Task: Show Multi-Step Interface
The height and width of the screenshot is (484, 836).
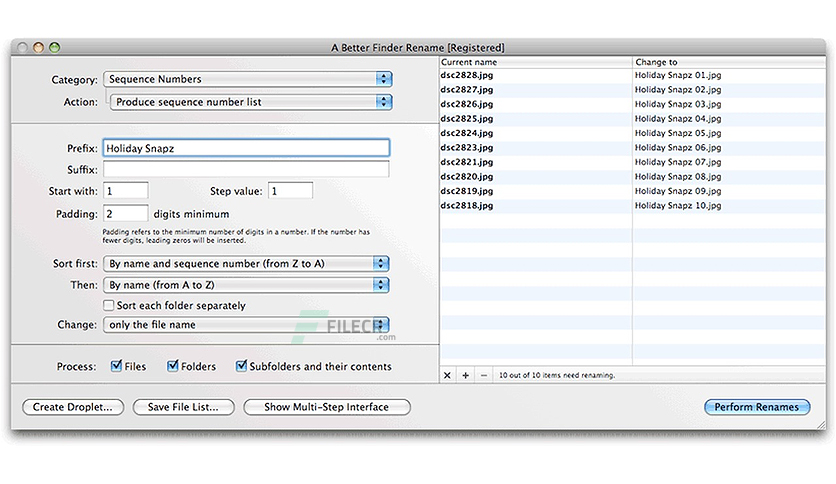Action: click(327, 407)
